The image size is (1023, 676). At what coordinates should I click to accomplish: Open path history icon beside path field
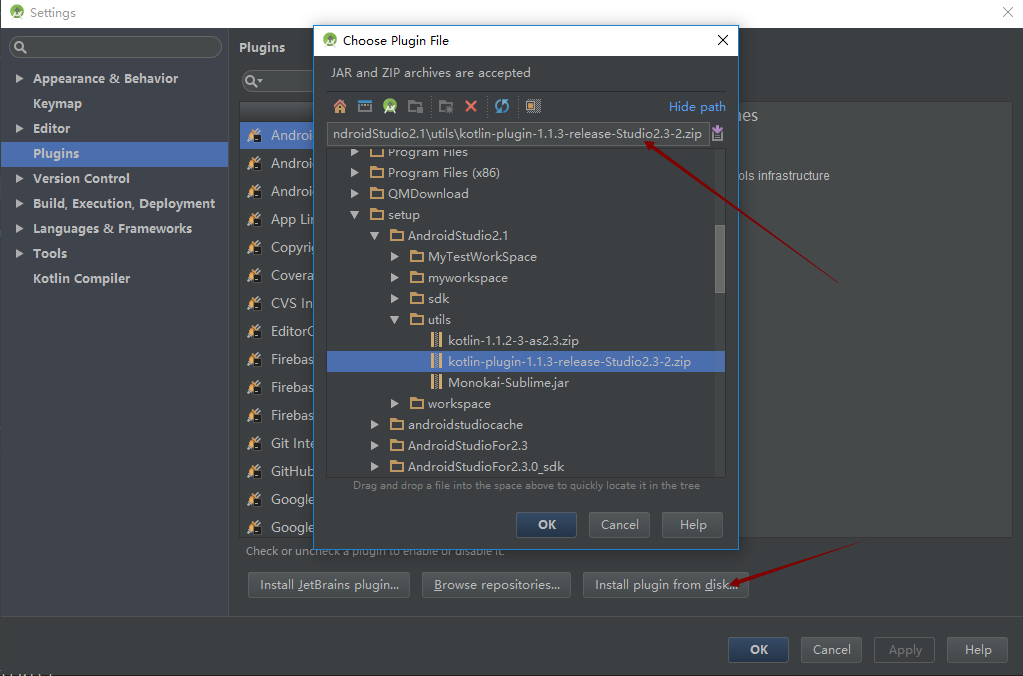click(x=718, y=134)
